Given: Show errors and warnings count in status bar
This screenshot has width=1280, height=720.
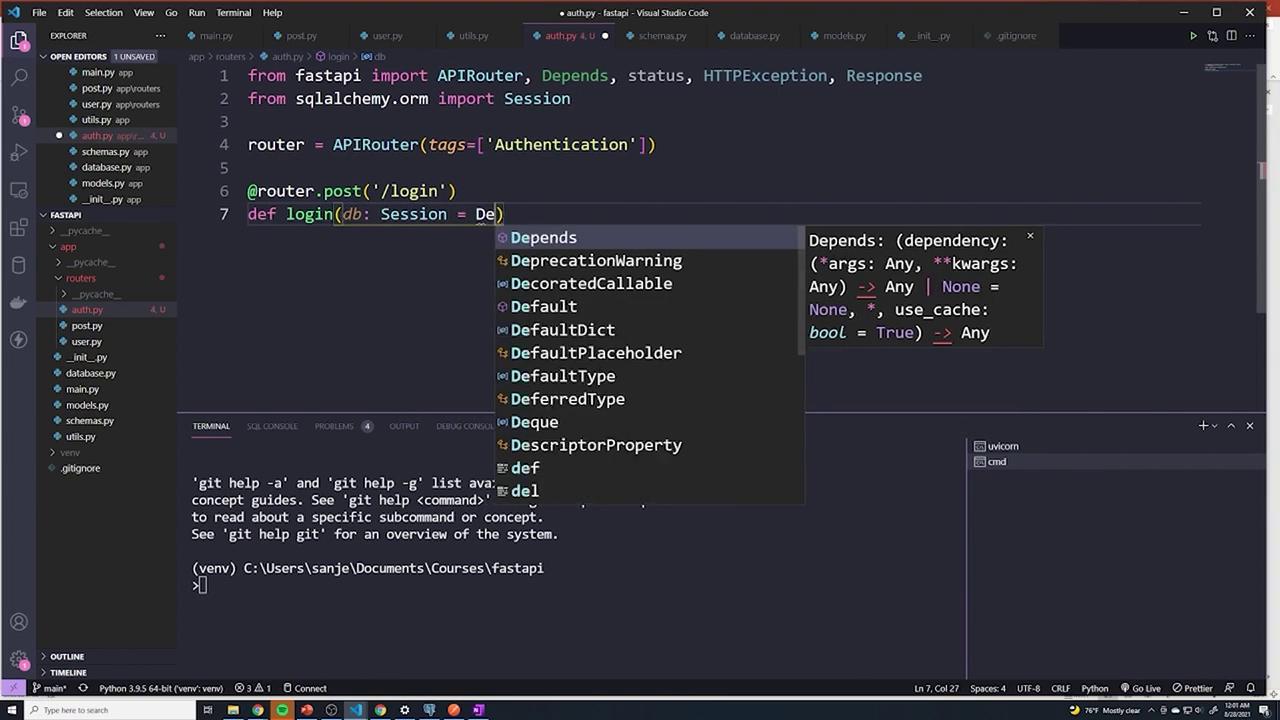Looking at the screenshot, I should 253,688.
